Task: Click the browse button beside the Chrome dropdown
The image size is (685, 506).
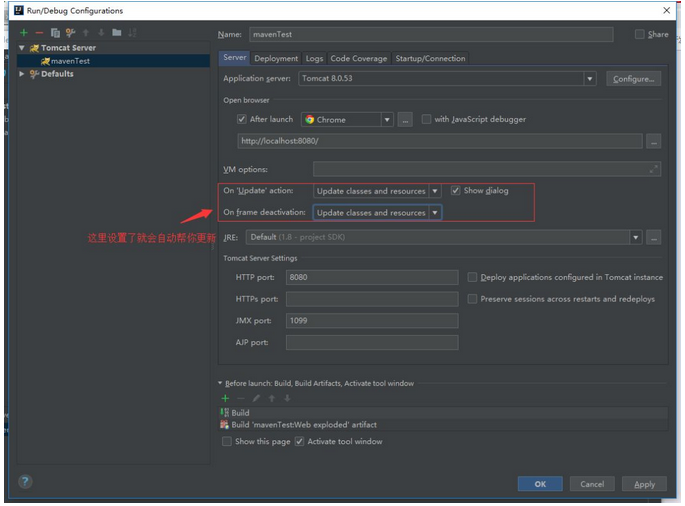Action: point(405,120)
